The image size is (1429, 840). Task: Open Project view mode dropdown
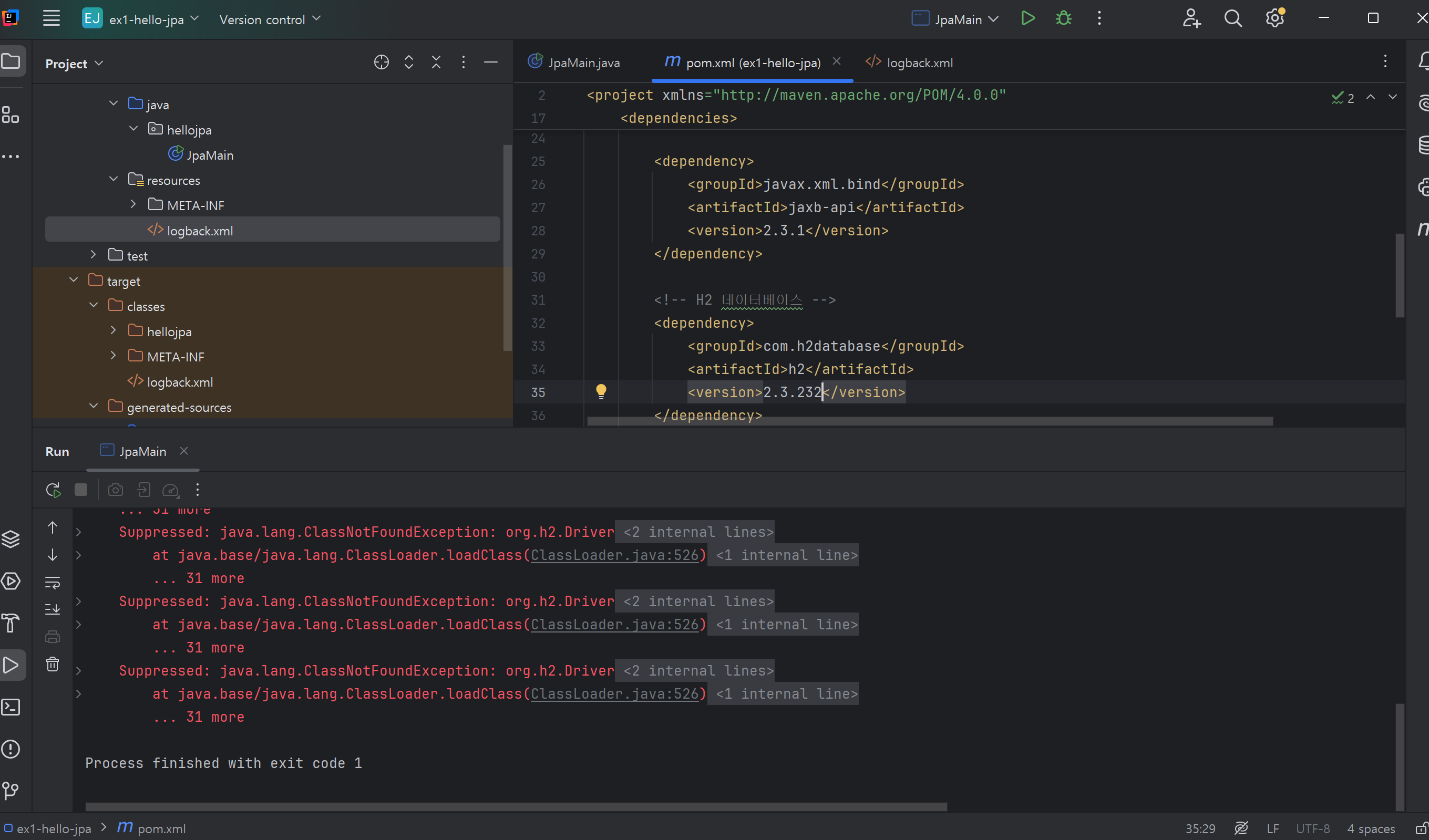click(x=74, y=64)
